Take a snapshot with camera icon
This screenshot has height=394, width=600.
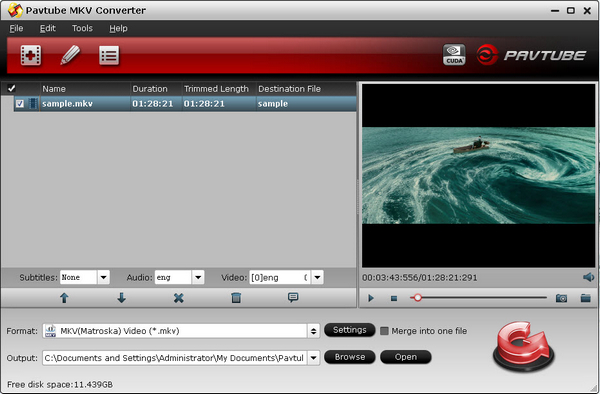click(561, 298)
